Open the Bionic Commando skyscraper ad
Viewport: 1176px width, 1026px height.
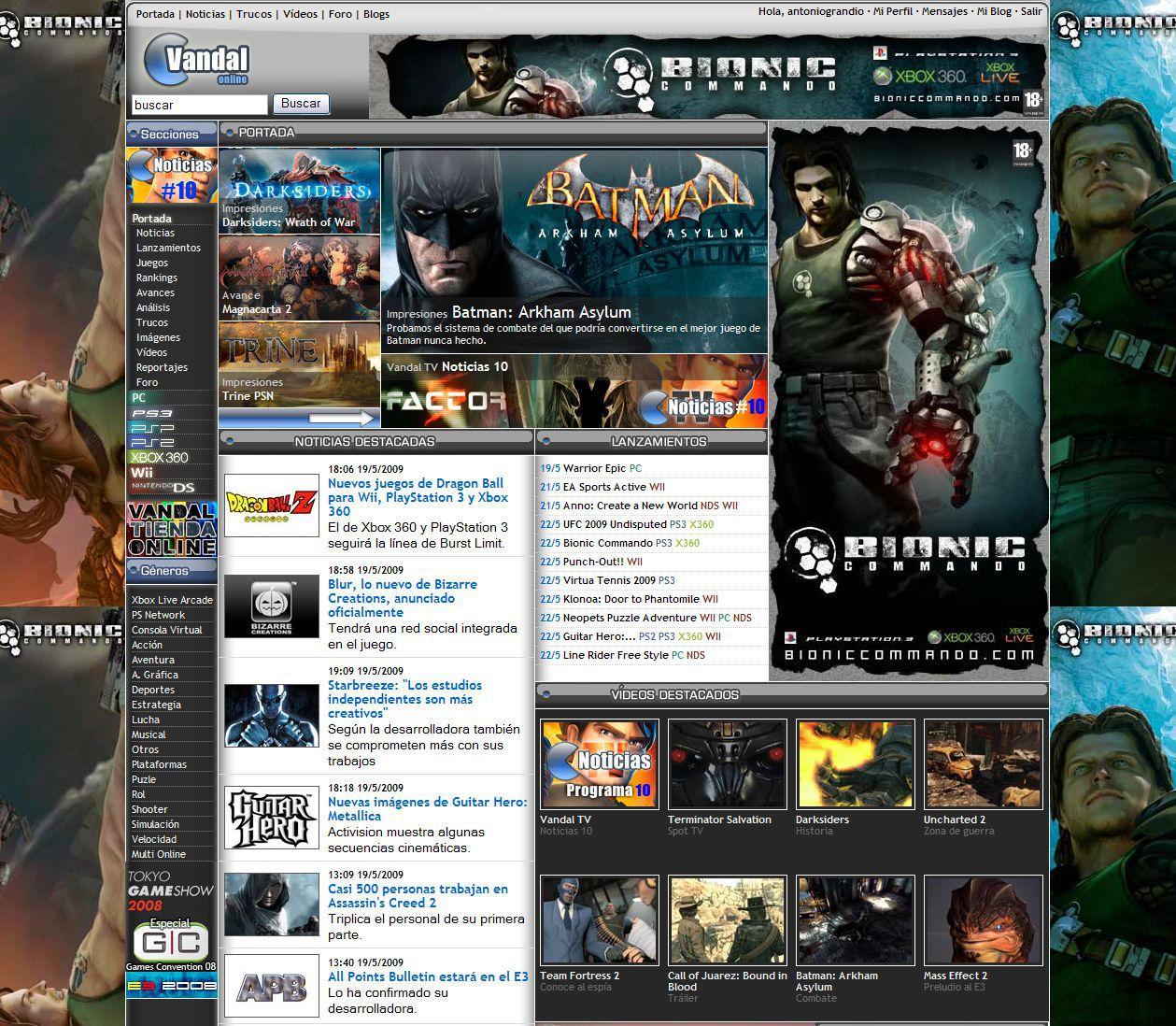click(908, 400)
